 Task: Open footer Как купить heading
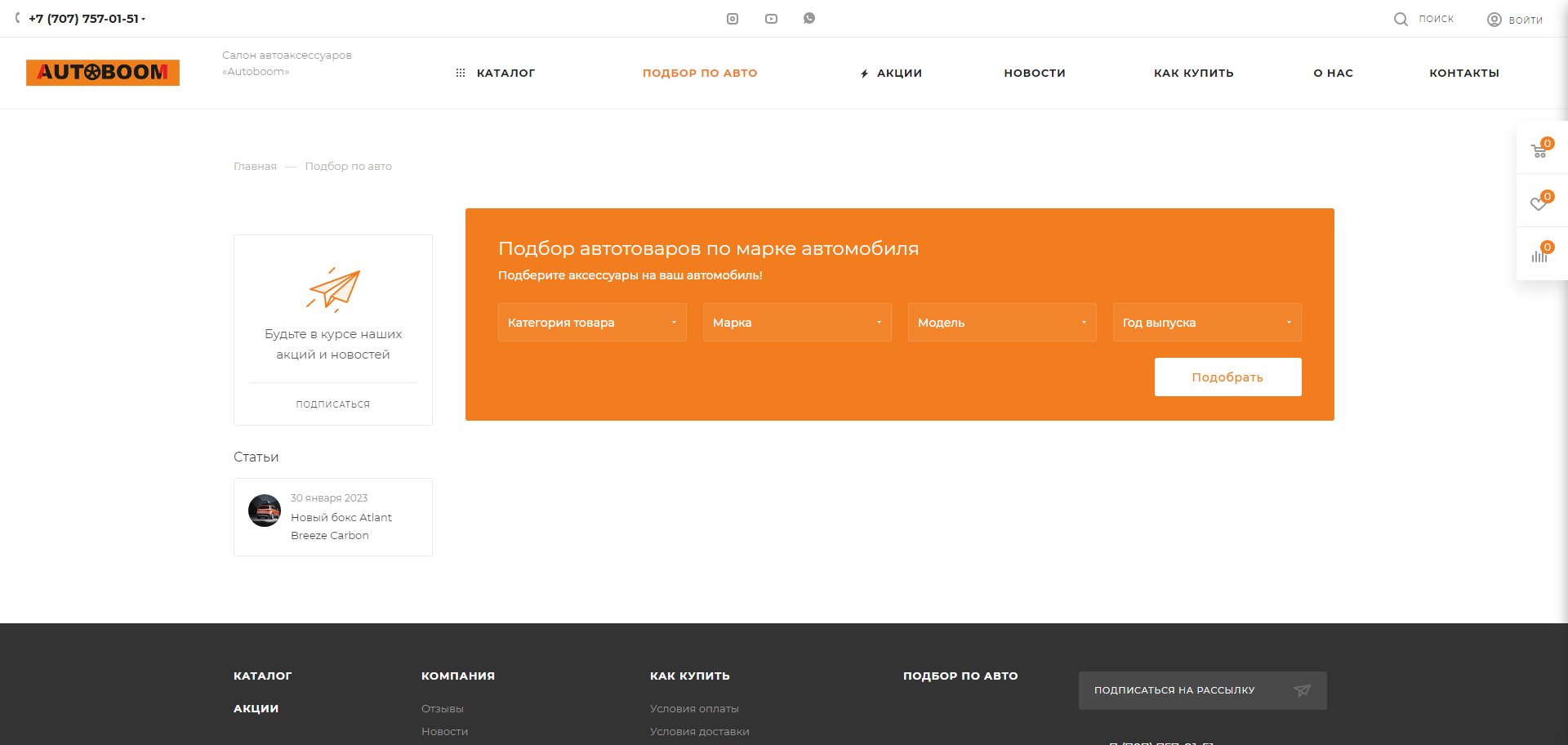coord(690,676)
